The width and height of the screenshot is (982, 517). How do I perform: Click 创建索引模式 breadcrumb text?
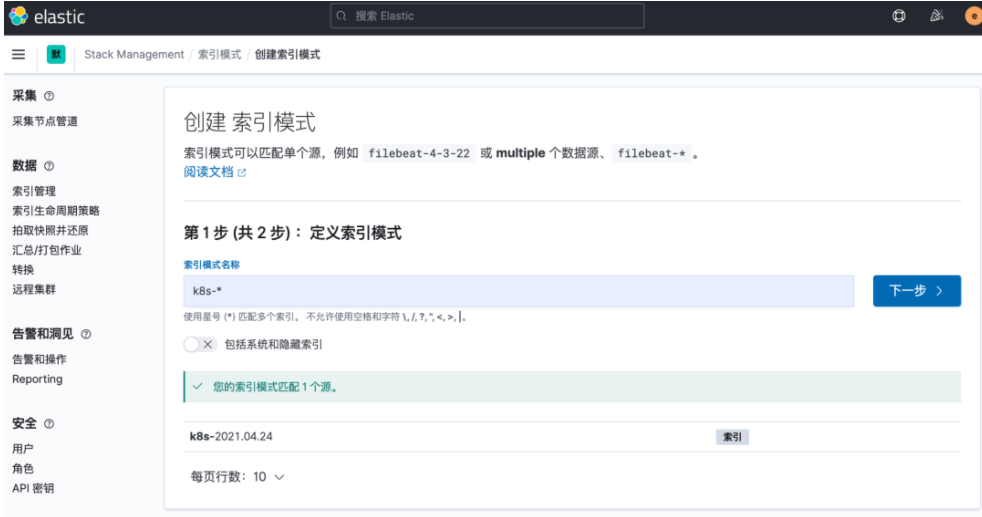[x=287, y=54]
